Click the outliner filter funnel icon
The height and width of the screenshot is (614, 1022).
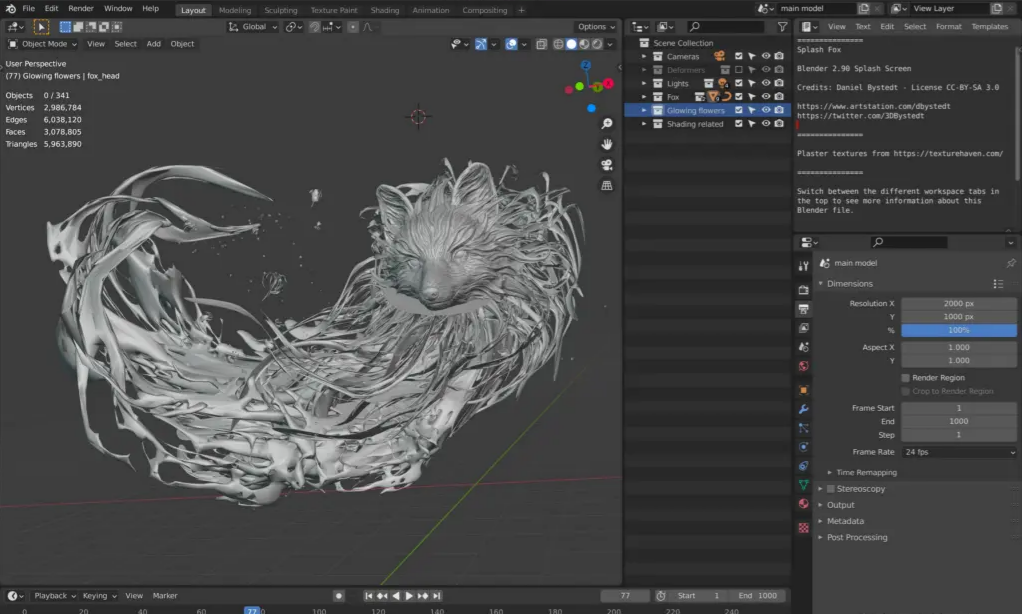[x=782, y=27]
